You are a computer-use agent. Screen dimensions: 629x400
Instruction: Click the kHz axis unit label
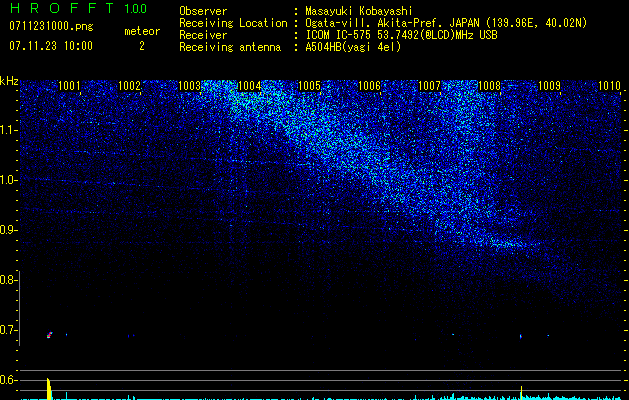9,81
